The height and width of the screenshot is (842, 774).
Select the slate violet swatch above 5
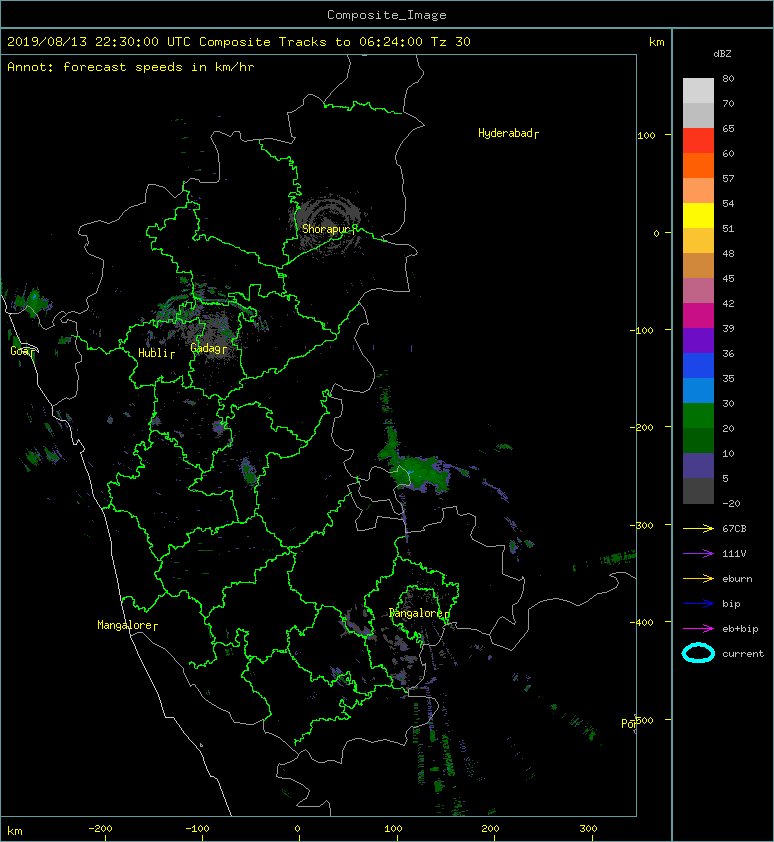click(x=698, y=465)
